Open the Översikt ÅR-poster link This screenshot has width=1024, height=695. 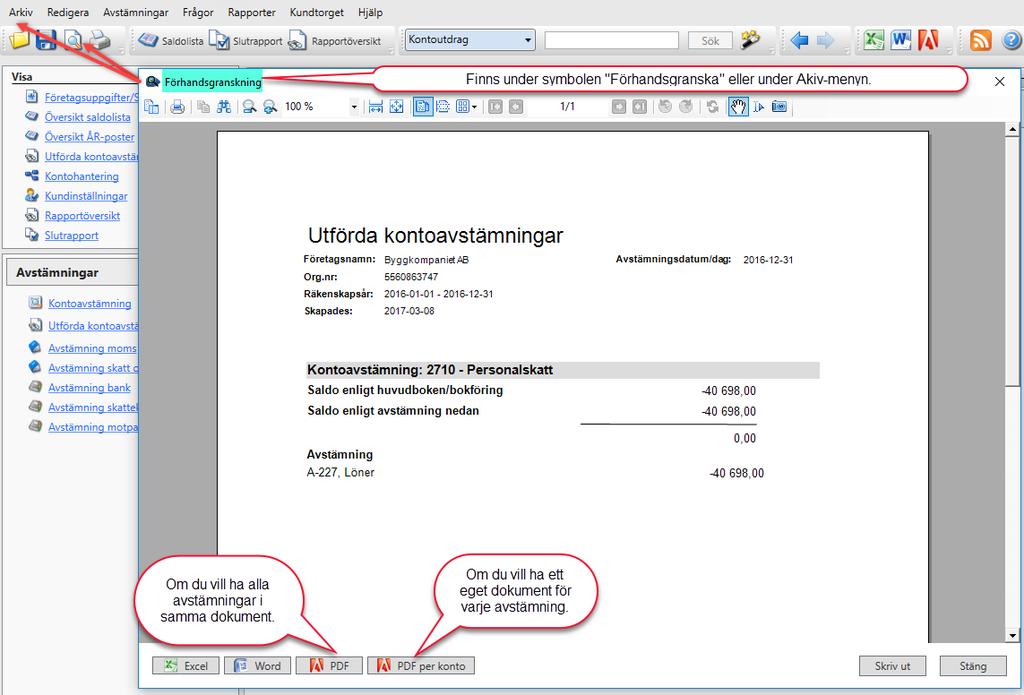(89, 137)
